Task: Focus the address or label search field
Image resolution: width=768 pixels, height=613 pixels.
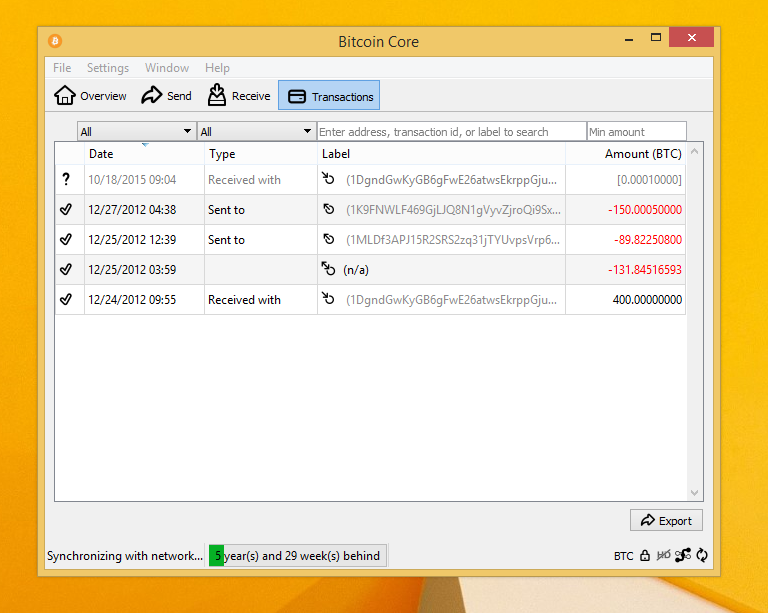Action: (452, 131)
